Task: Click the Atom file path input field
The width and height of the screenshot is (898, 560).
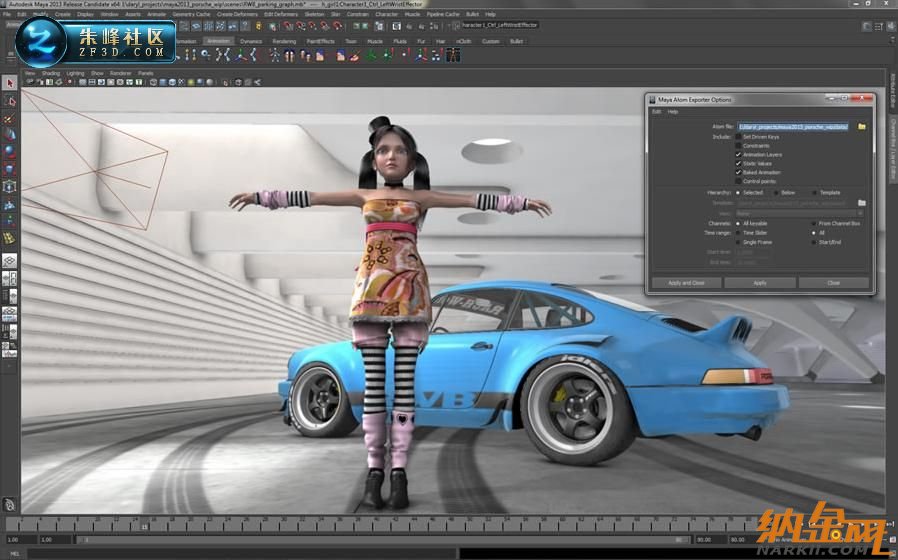Action: [793, 127]
